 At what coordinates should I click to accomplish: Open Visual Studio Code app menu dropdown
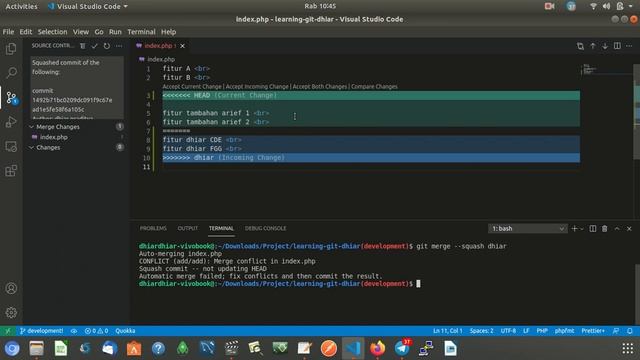87,7
